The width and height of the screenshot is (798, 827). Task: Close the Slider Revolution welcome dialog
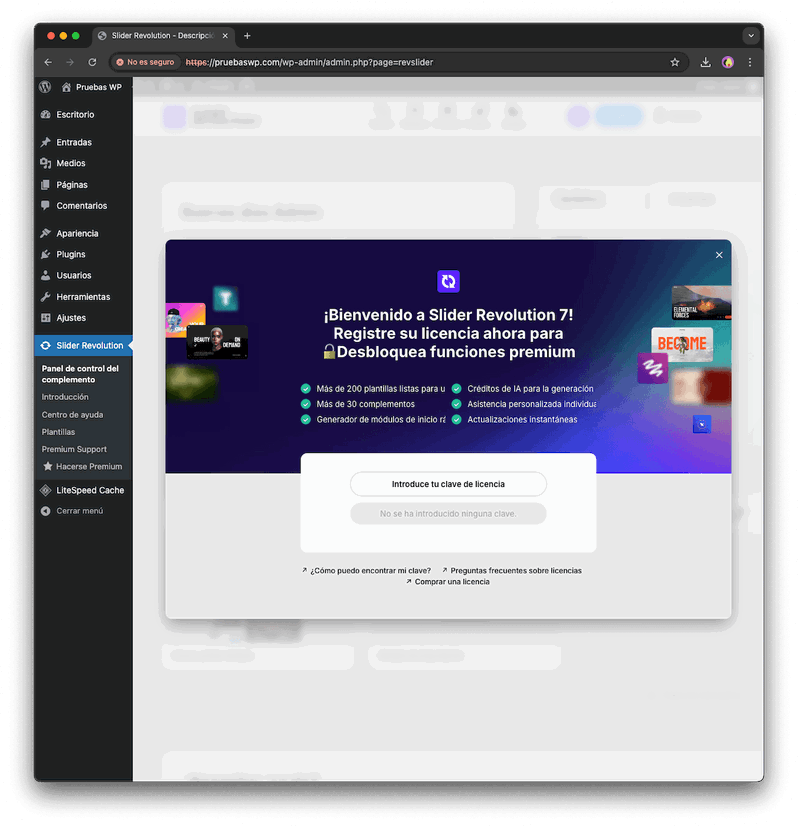[x=719, y=255]
